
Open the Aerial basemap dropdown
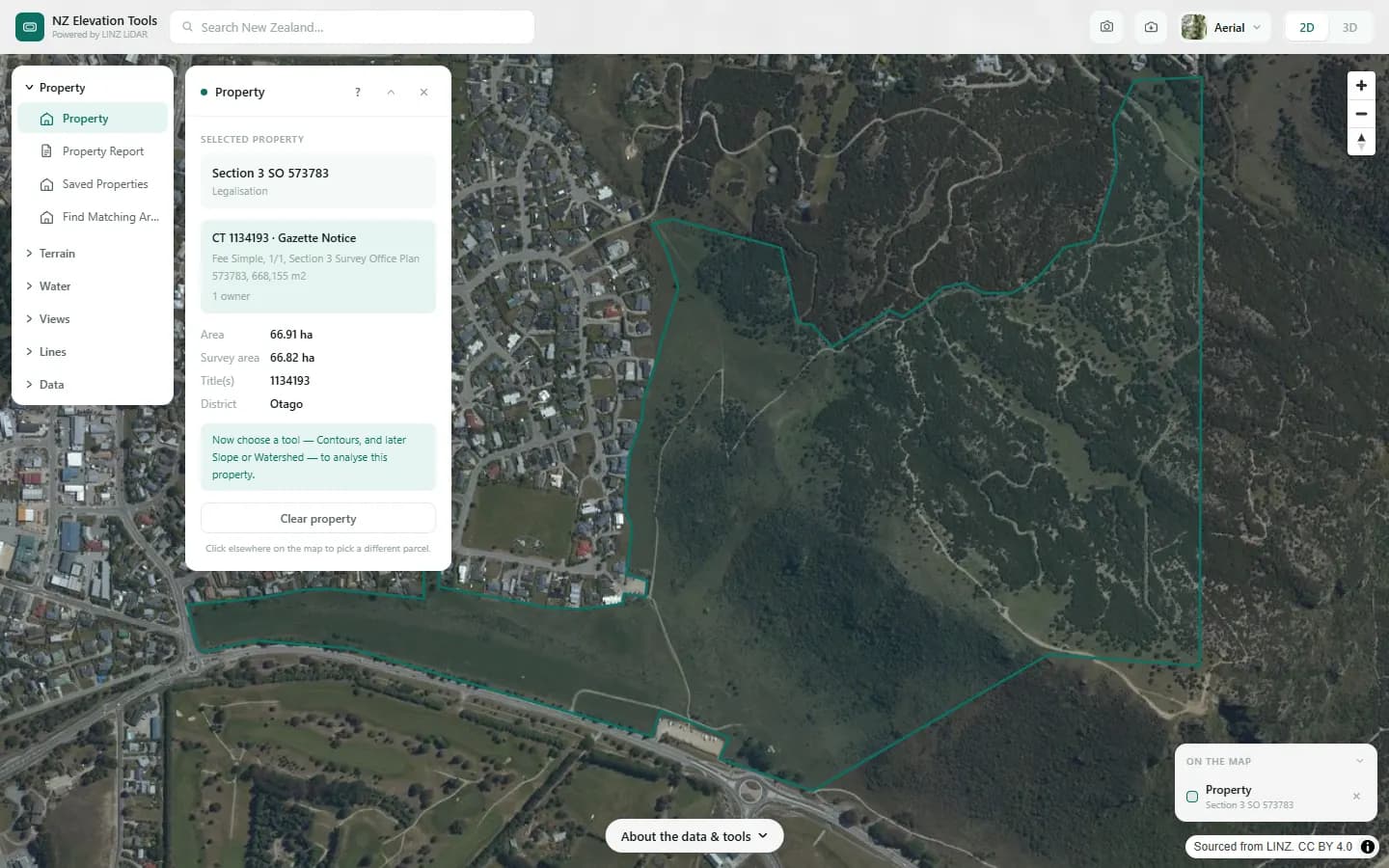click(x=1225, y=27)
